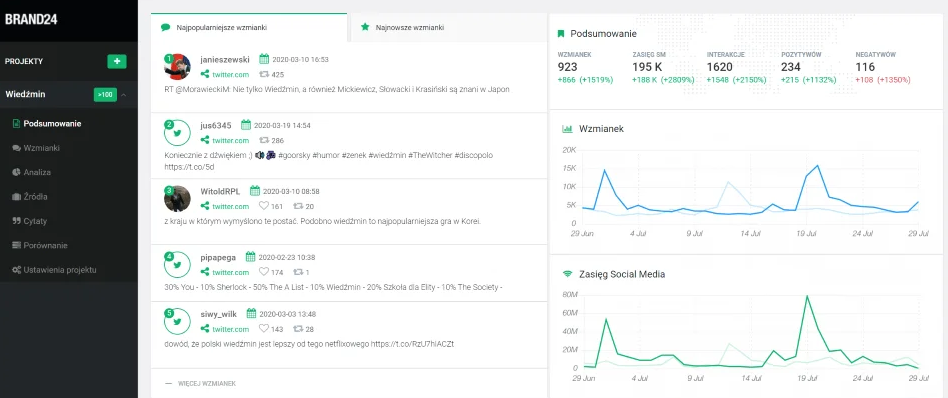Add a new project with the plus button
Image resolution: width=948 pixels, height=398 pixels.
pos(117,61)
